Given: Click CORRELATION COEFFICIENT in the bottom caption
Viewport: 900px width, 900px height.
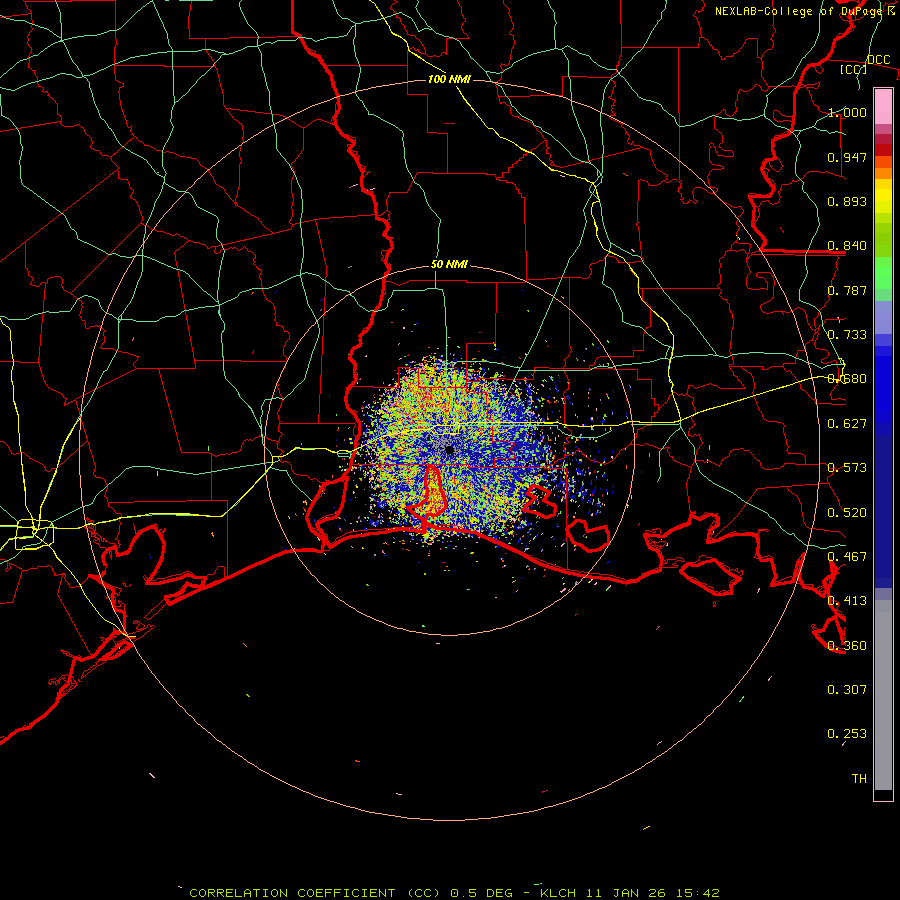Looking at the screenshot, I should pyautogui.click(x=292, y=893).
